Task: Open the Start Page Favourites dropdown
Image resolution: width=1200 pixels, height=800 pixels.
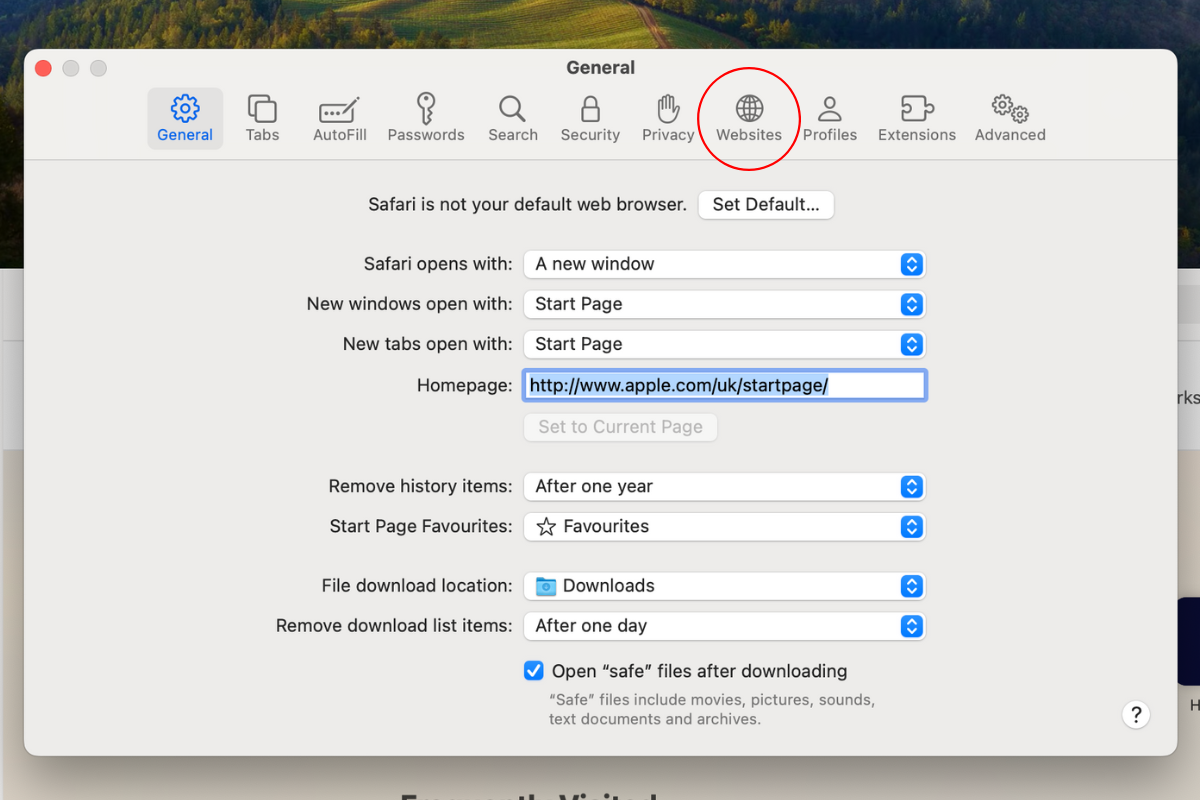Action: tap(724, 526)
